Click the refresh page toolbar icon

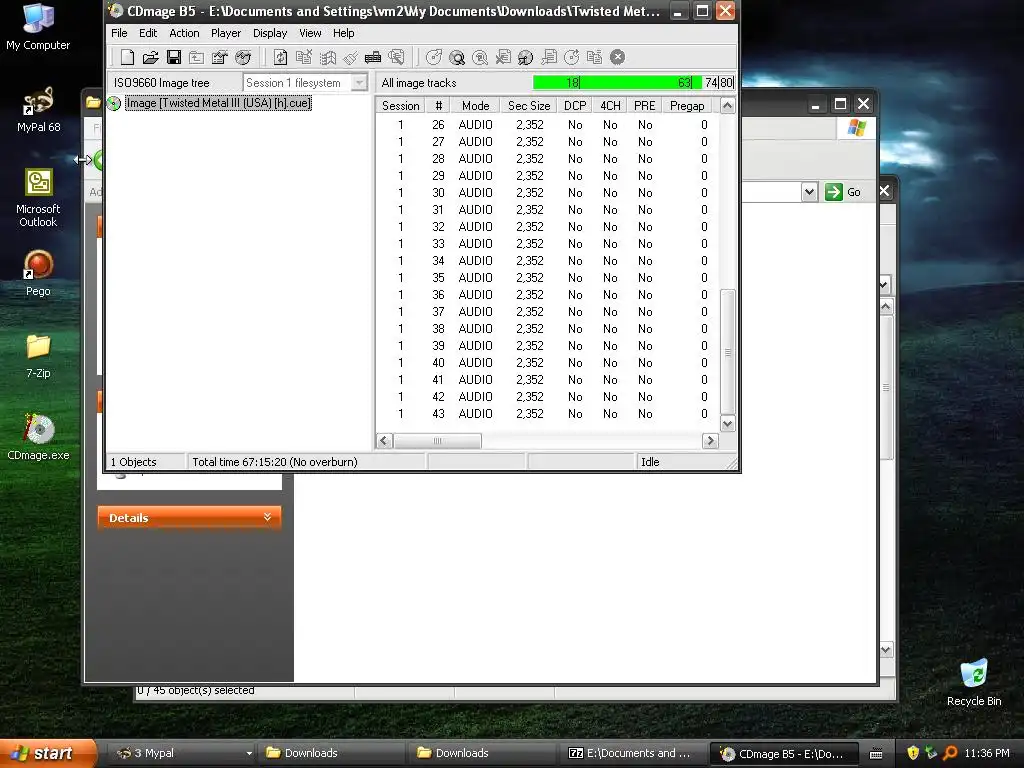(280, 57)
